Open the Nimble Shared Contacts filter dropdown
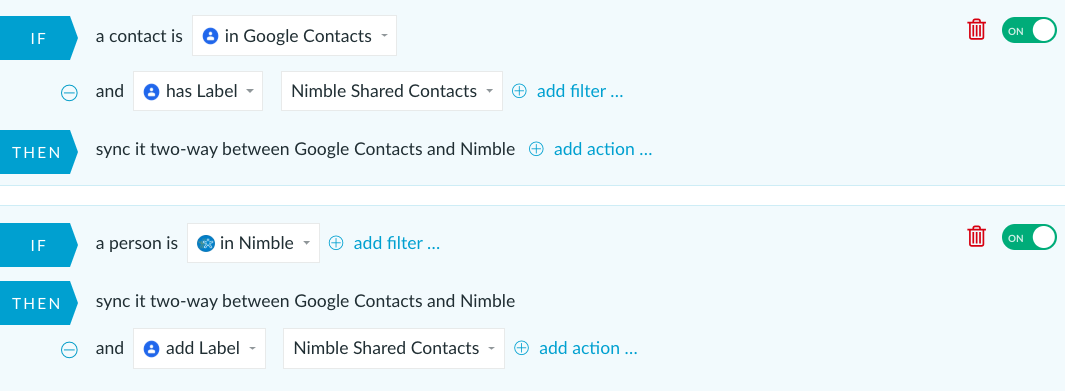Screen dimensions: 1065x391 (392, 91)
